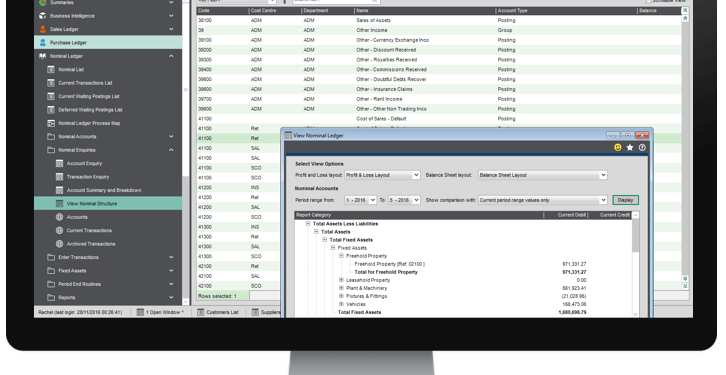Select the Other - Royalties Received row

pyautogui.click(x=439, y=60)
